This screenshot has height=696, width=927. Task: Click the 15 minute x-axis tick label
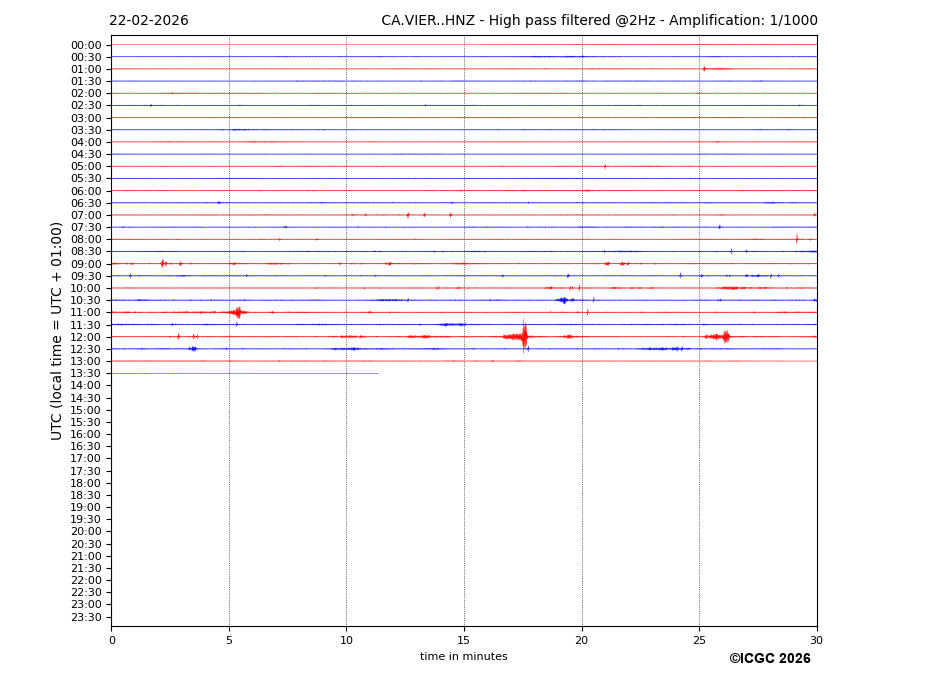pyautogui.click(x=464, y=640)
